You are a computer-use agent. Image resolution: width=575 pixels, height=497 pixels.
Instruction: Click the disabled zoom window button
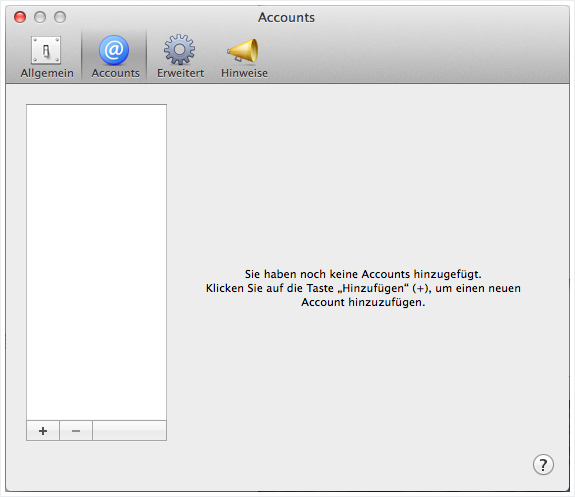pos(60,17)
